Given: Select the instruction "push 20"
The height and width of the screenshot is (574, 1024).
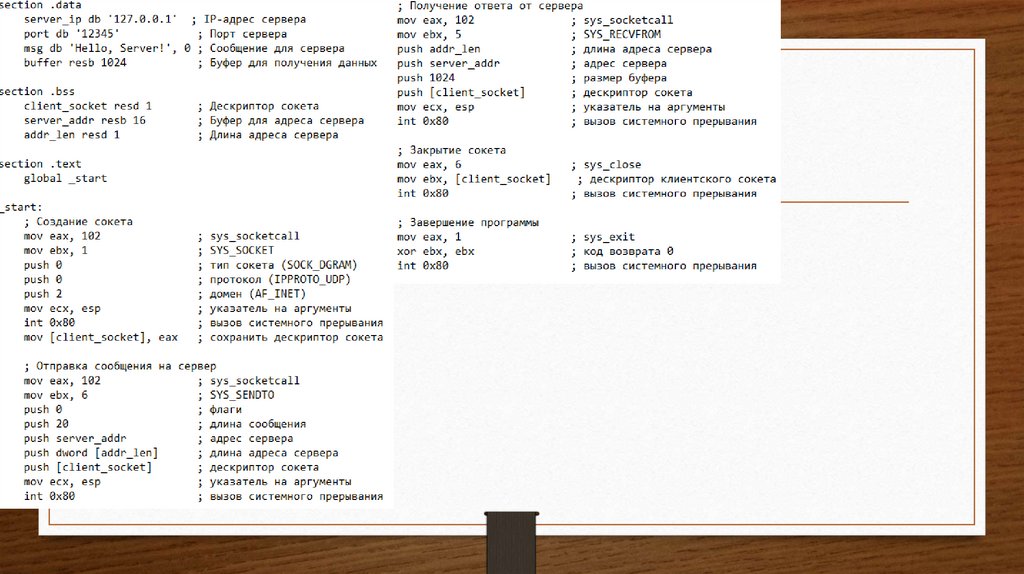Looking at the screenshot, I should click(46, 424).
